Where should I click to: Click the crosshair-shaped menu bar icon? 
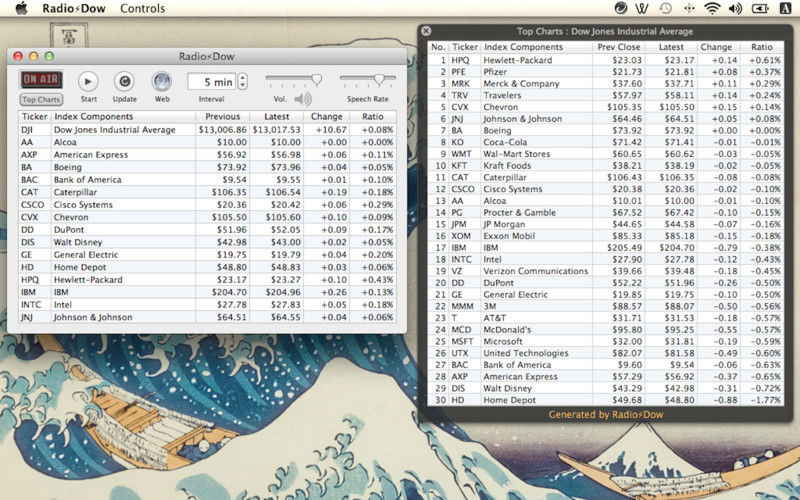[x=689, y=8]
